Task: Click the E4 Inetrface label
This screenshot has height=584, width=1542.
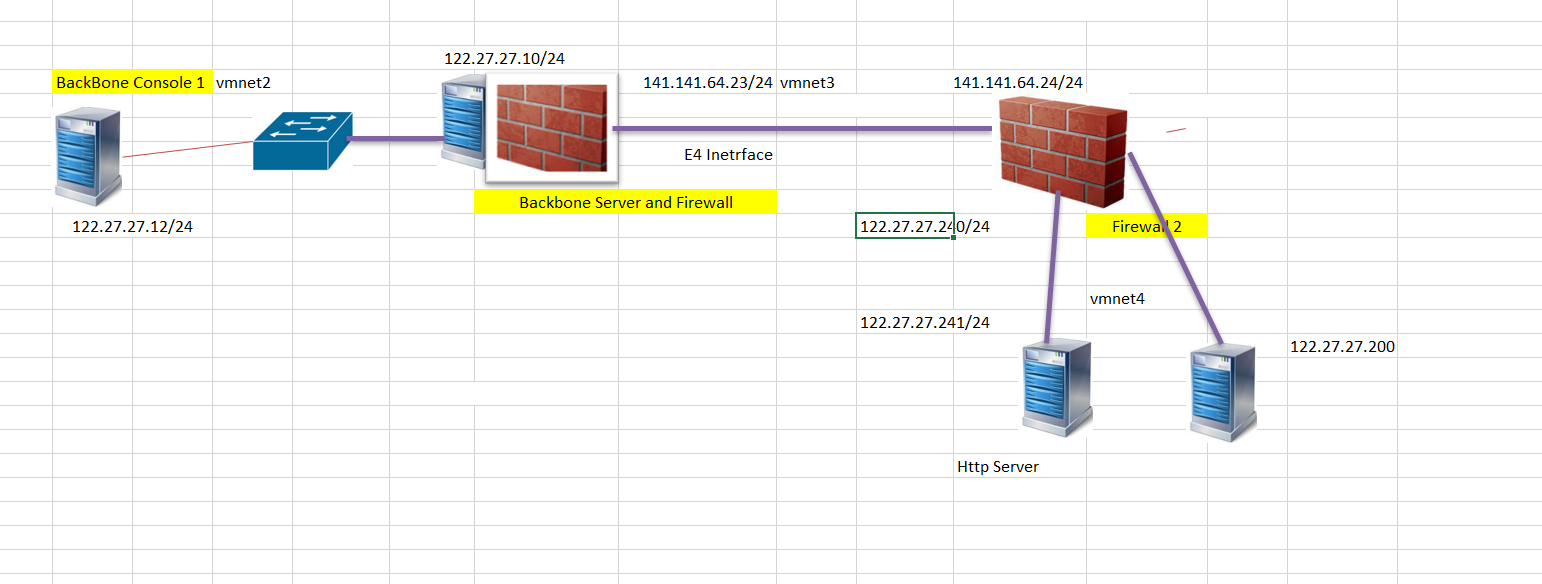Action: tap(728, 155)
